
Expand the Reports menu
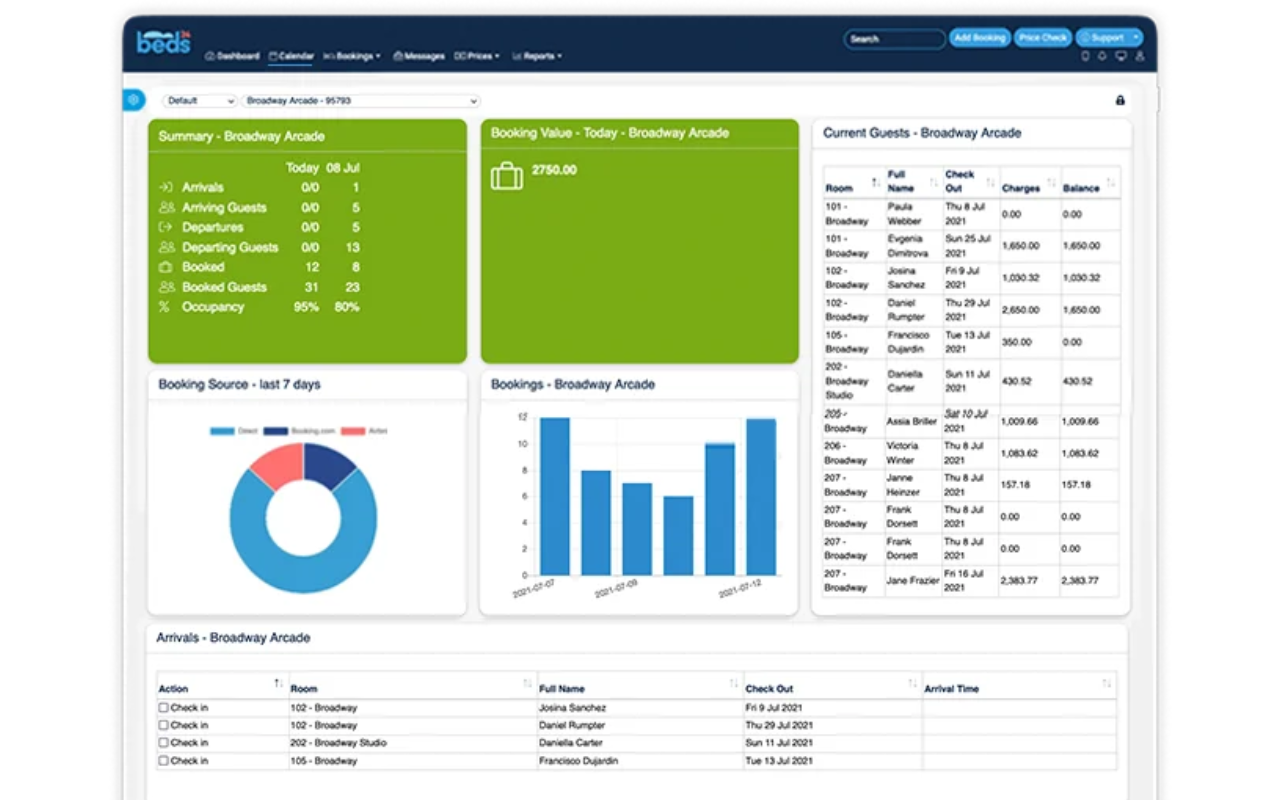point(537,56)
